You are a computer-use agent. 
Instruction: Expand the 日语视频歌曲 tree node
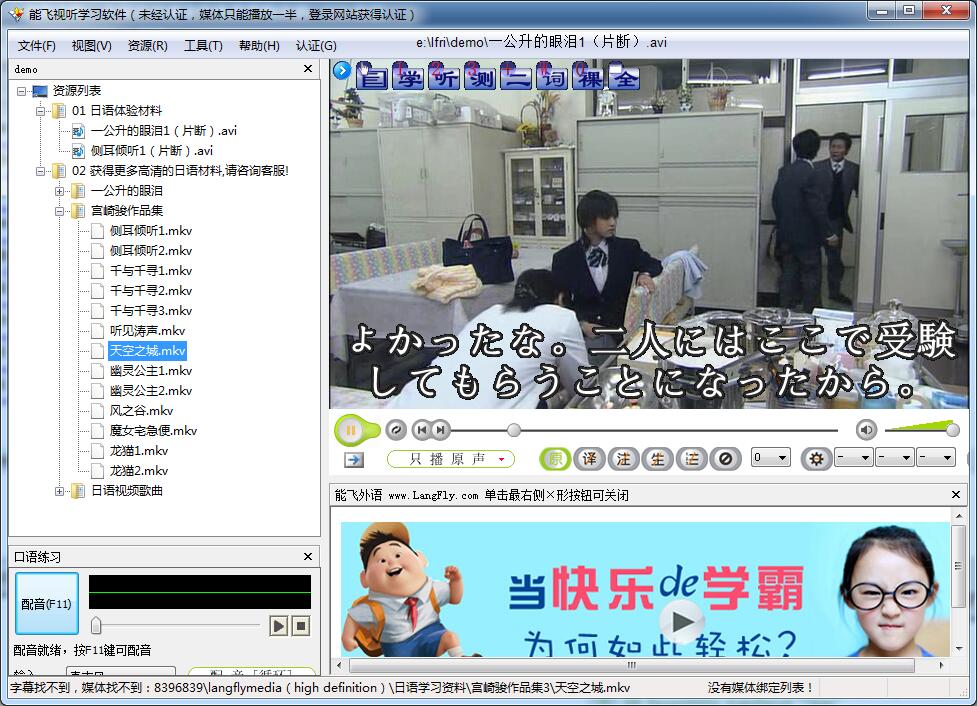(x=61, y=490)
